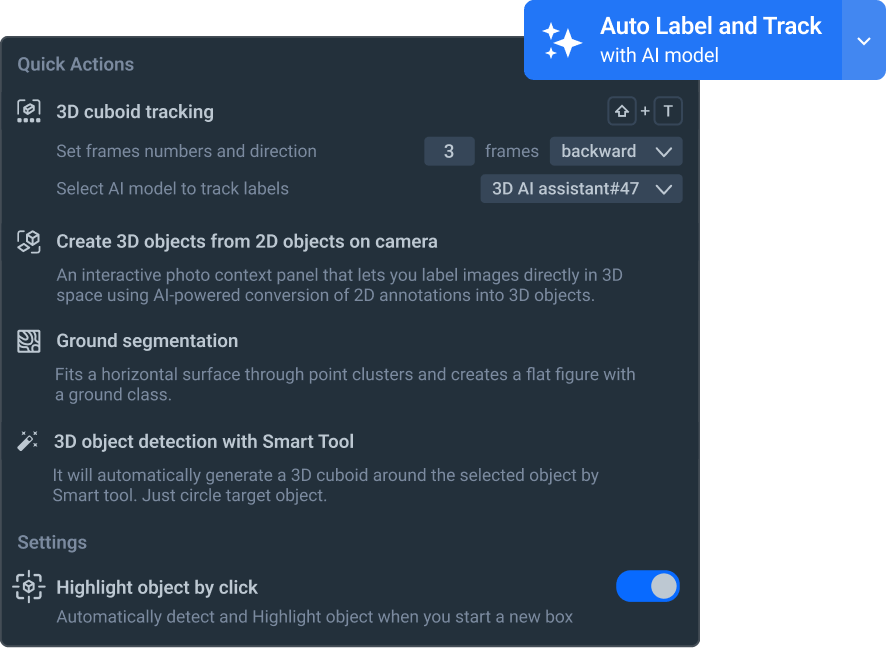Click the Highlight object target icon
The width and height of the screenshot is (886, 648).
click(29, 587)
